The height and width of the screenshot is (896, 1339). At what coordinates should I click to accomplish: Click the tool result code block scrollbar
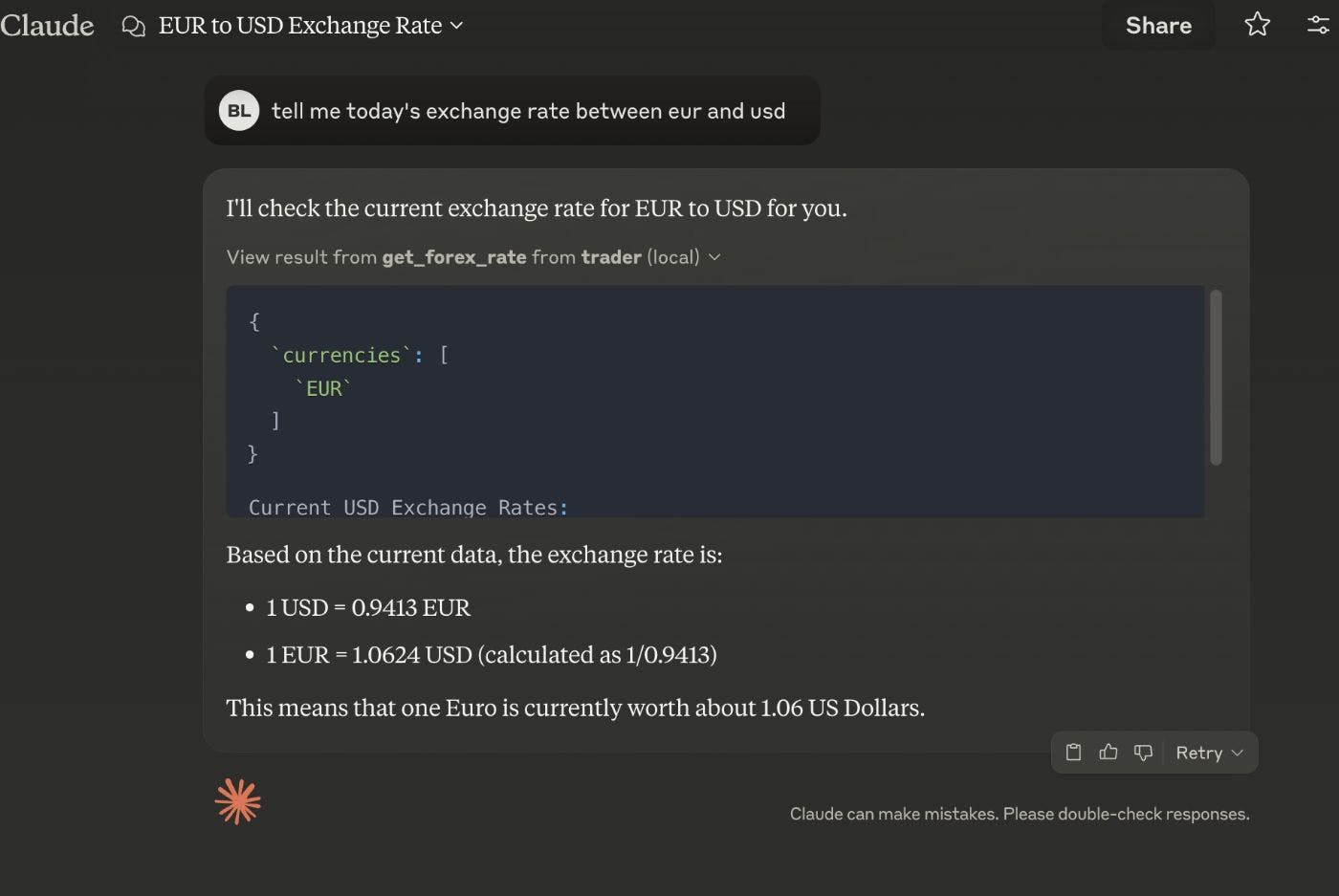click(1216, 377)
